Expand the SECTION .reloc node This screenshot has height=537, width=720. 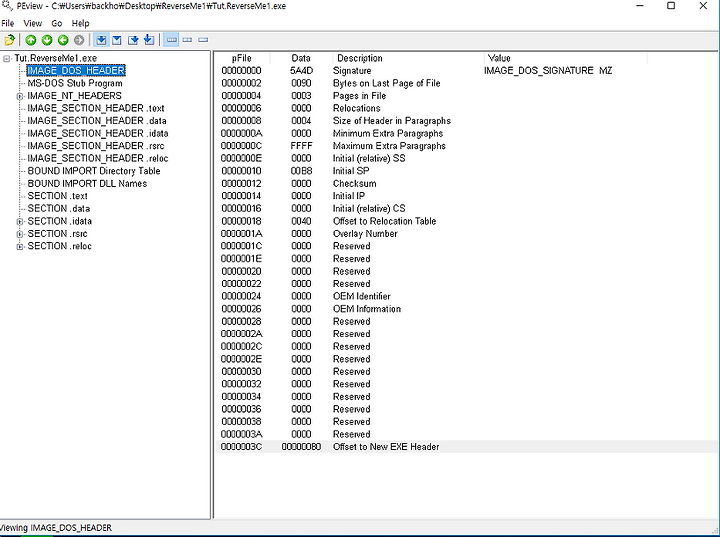20,246
